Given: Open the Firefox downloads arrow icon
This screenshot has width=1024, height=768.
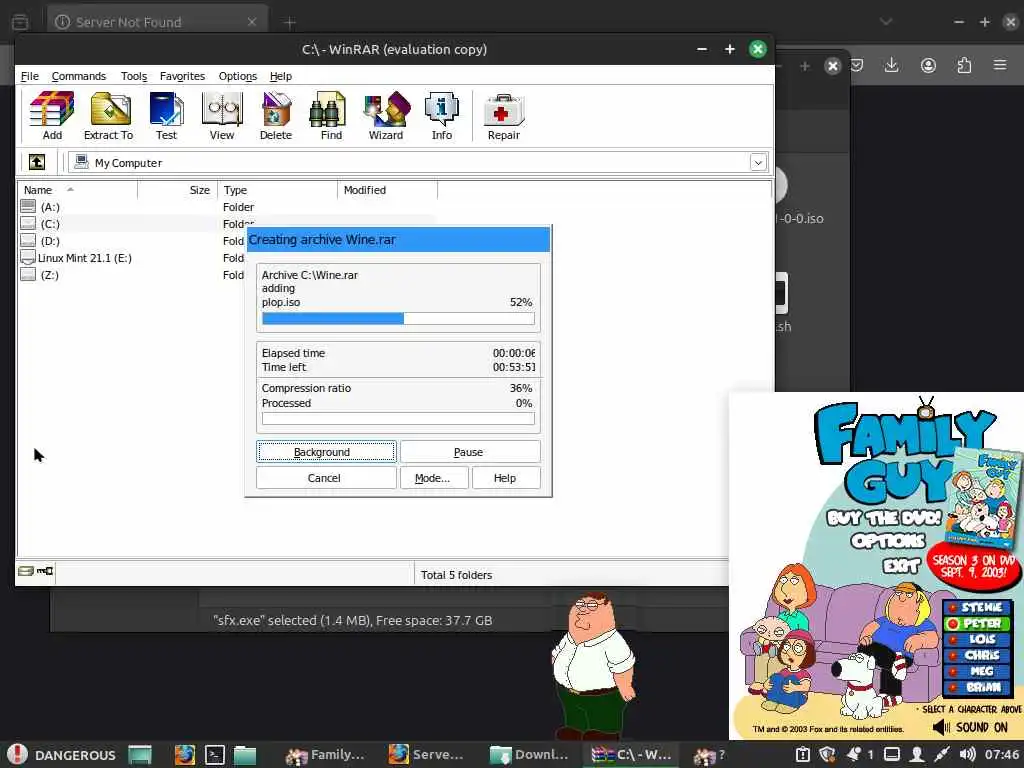Looking at the screenshot, I should [891, 65].
